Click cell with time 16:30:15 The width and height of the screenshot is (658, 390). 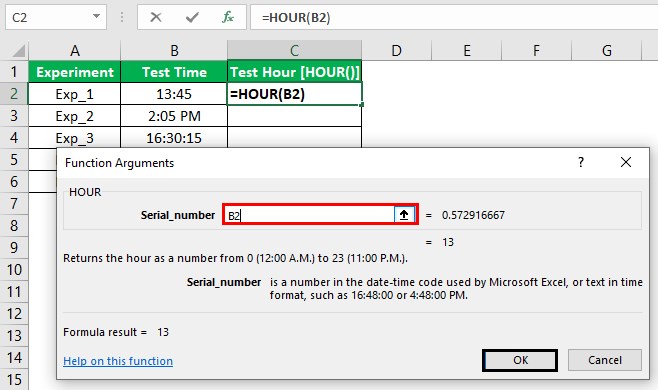(174, 138)
